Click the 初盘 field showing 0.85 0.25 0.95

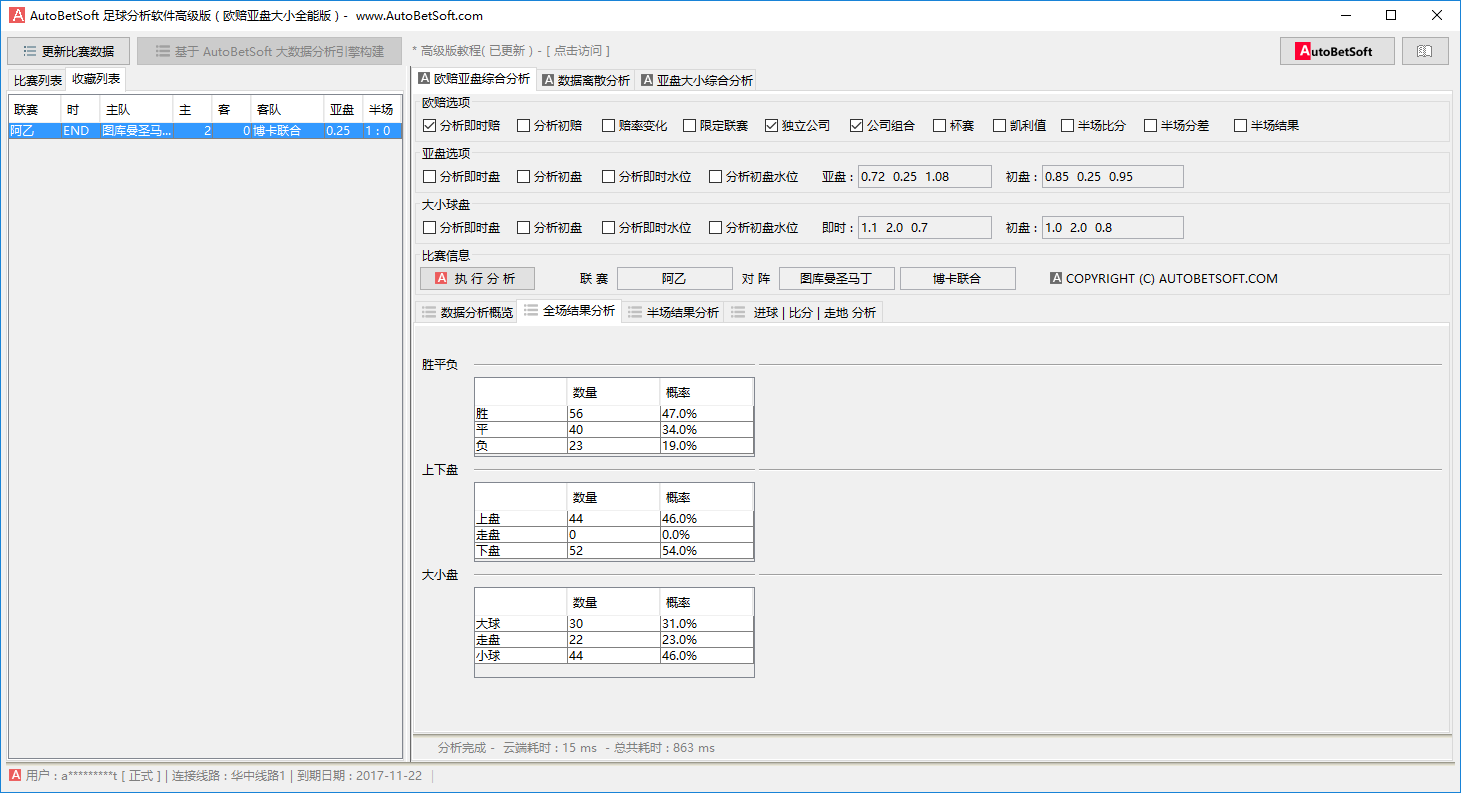point(1112,176)
